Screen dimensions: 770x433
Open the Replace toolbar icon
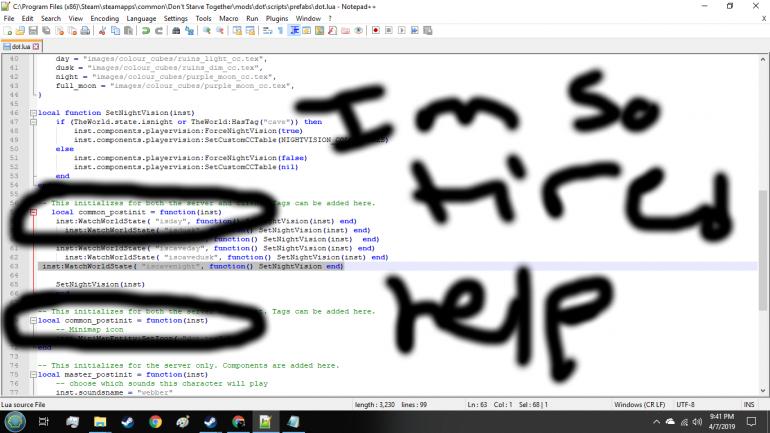pyautogui.click(x=189, y=30)
